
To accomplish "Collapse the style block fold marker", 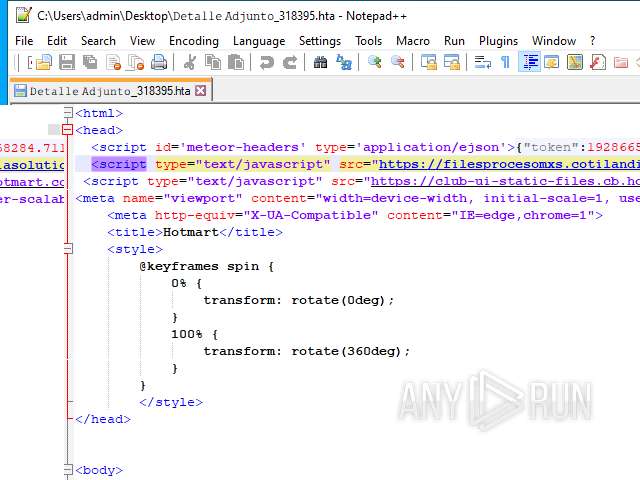I will click(x=68, y=249).
